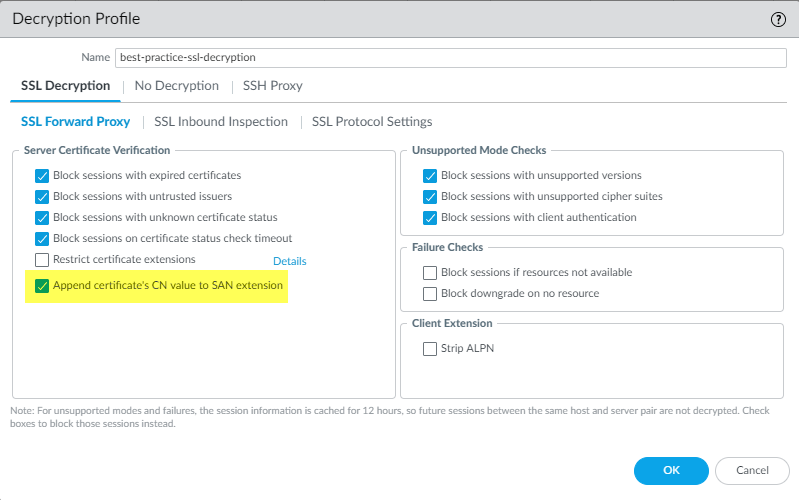Enable the Strip ALPN checkbox
799x500 pixels.
(x=430, y=349)
